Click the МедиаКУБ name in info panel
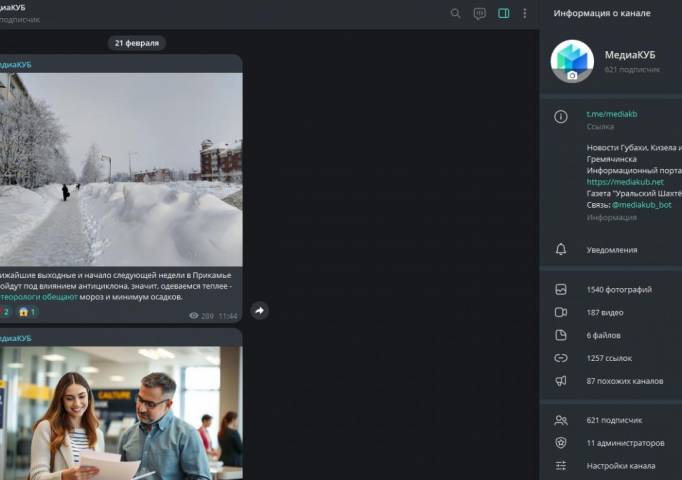The width and height of the screenshot is (682, 480). coord(630,55)
